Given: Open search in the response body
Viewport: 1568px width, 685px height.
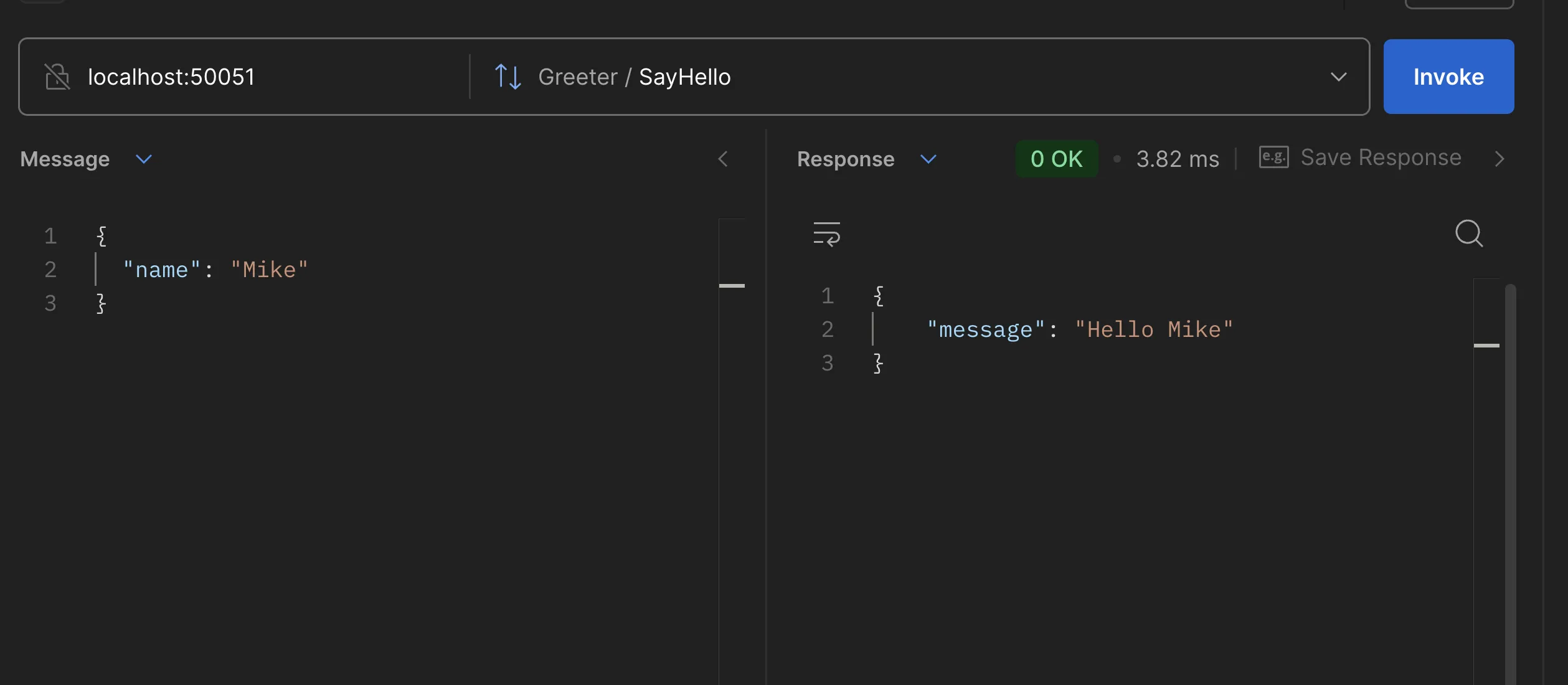Looking at the screenshot, I should pos(1468,234).
